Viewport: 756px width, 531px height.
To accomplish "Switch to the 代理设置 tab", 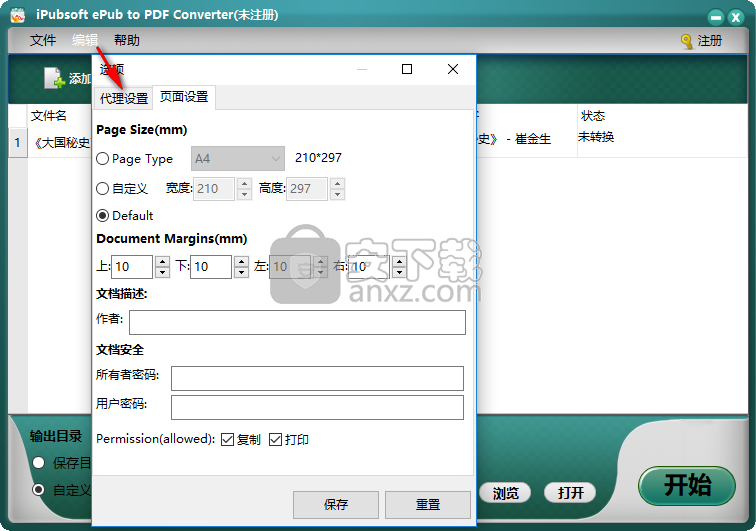I will (123, 98).
